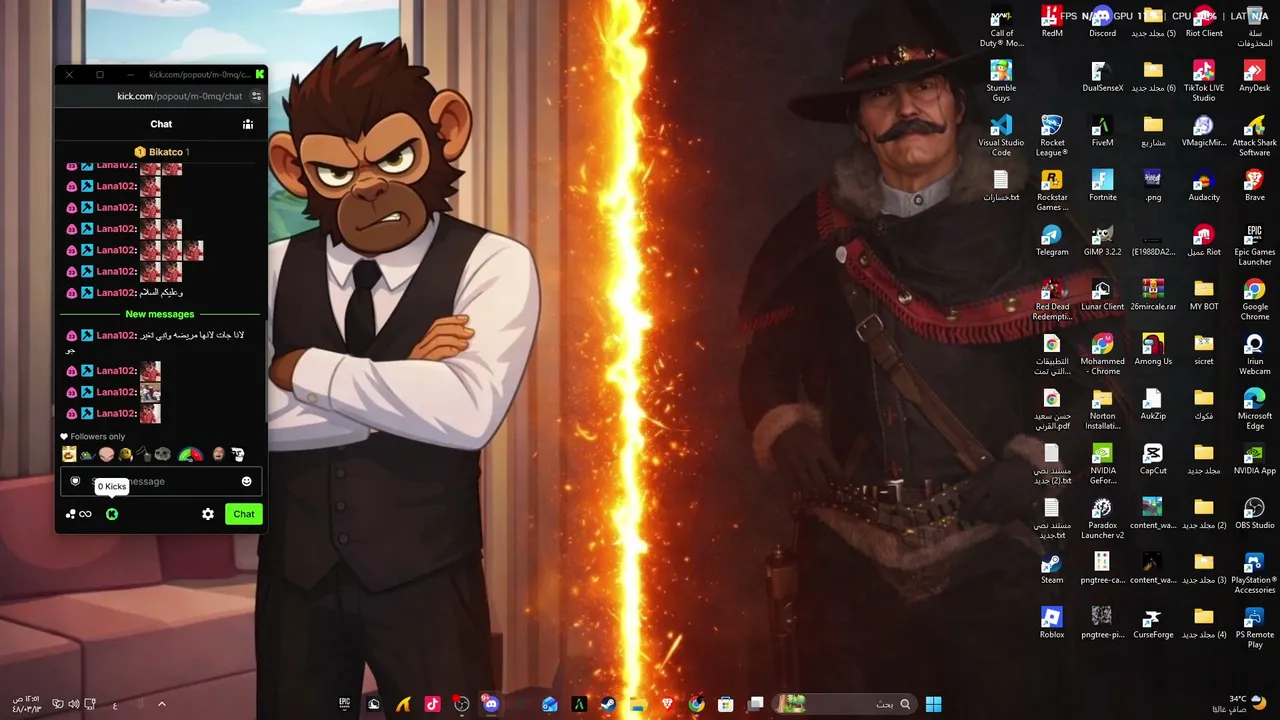Open Attack Shark Software shortcut
The image size is (1280, 720).
(x=1255, y=136)
